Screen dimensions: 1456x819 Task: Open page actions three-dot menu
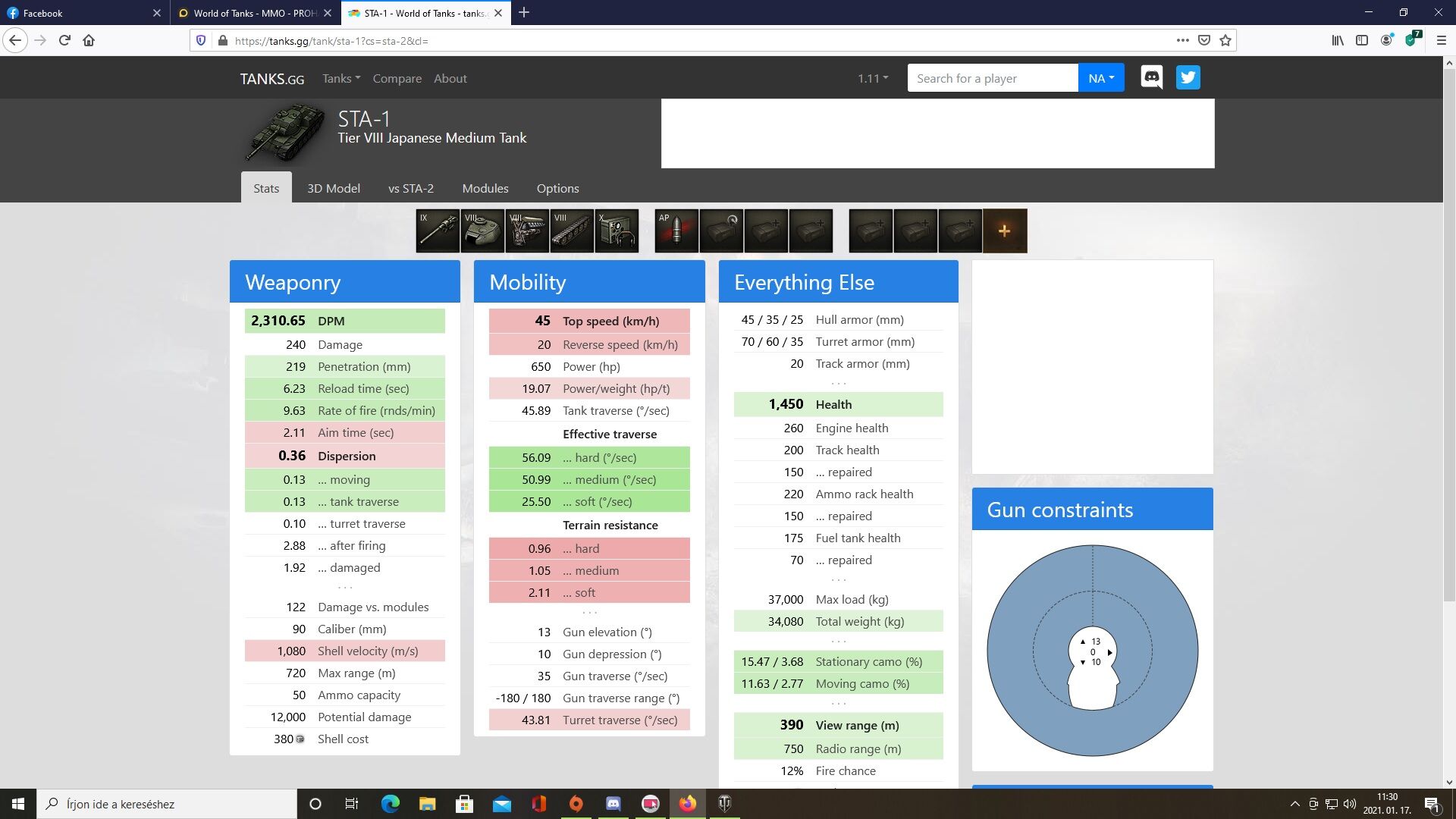1183,40
